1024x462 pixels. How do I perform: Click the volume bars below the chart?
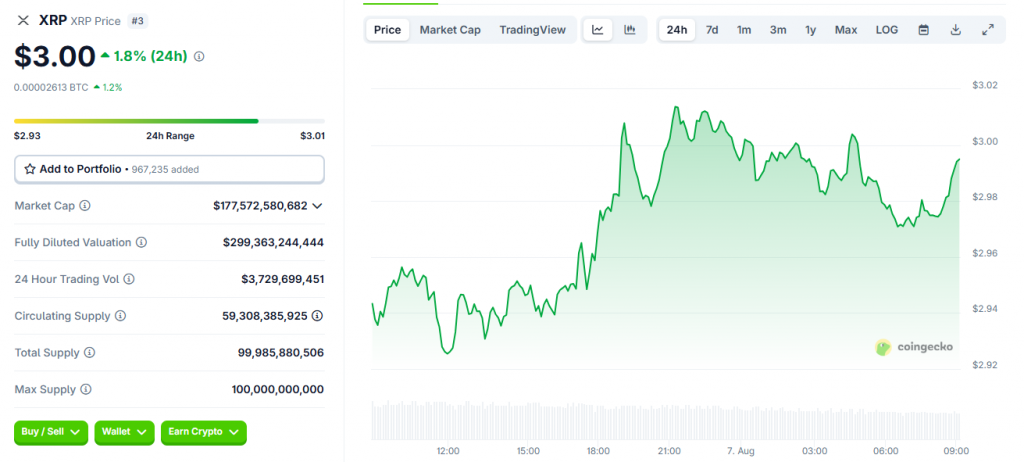665,418
